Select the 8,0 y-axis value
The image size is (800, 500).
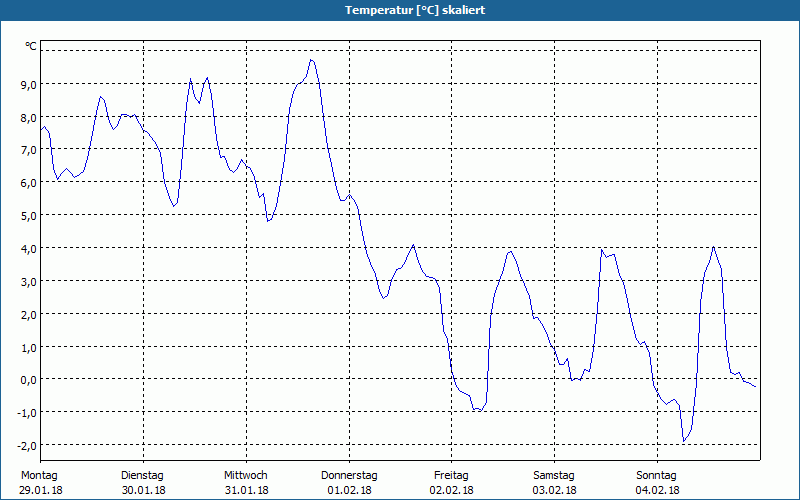pos(28,117)
